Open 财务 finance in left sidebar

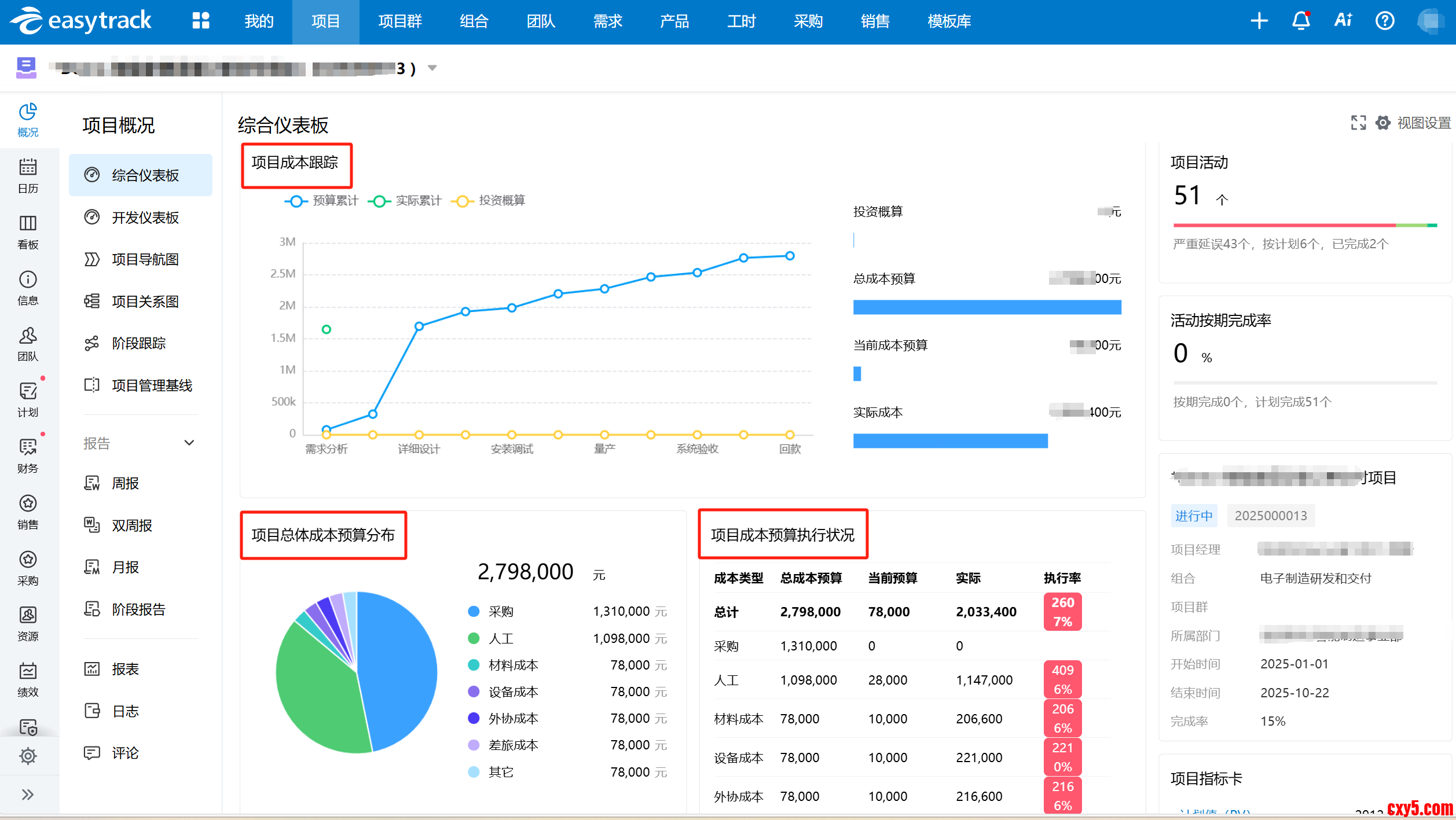(x=28, y=456)
